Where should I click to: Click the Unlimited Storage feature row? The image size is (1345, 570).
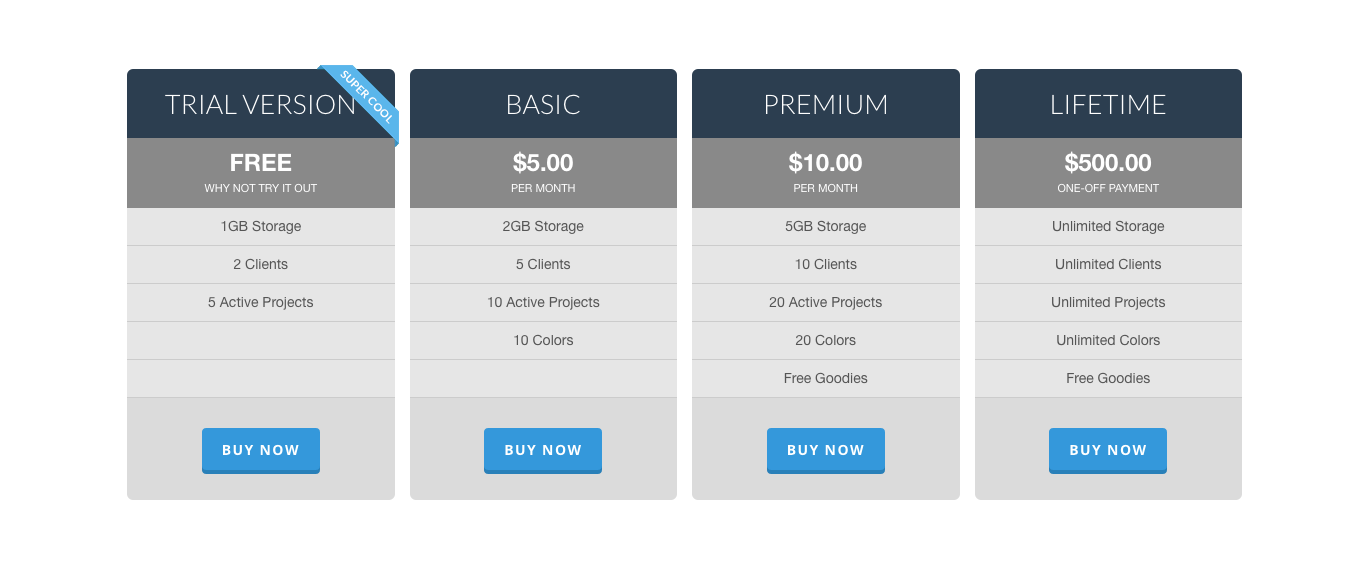click(x=1108, y=227)
